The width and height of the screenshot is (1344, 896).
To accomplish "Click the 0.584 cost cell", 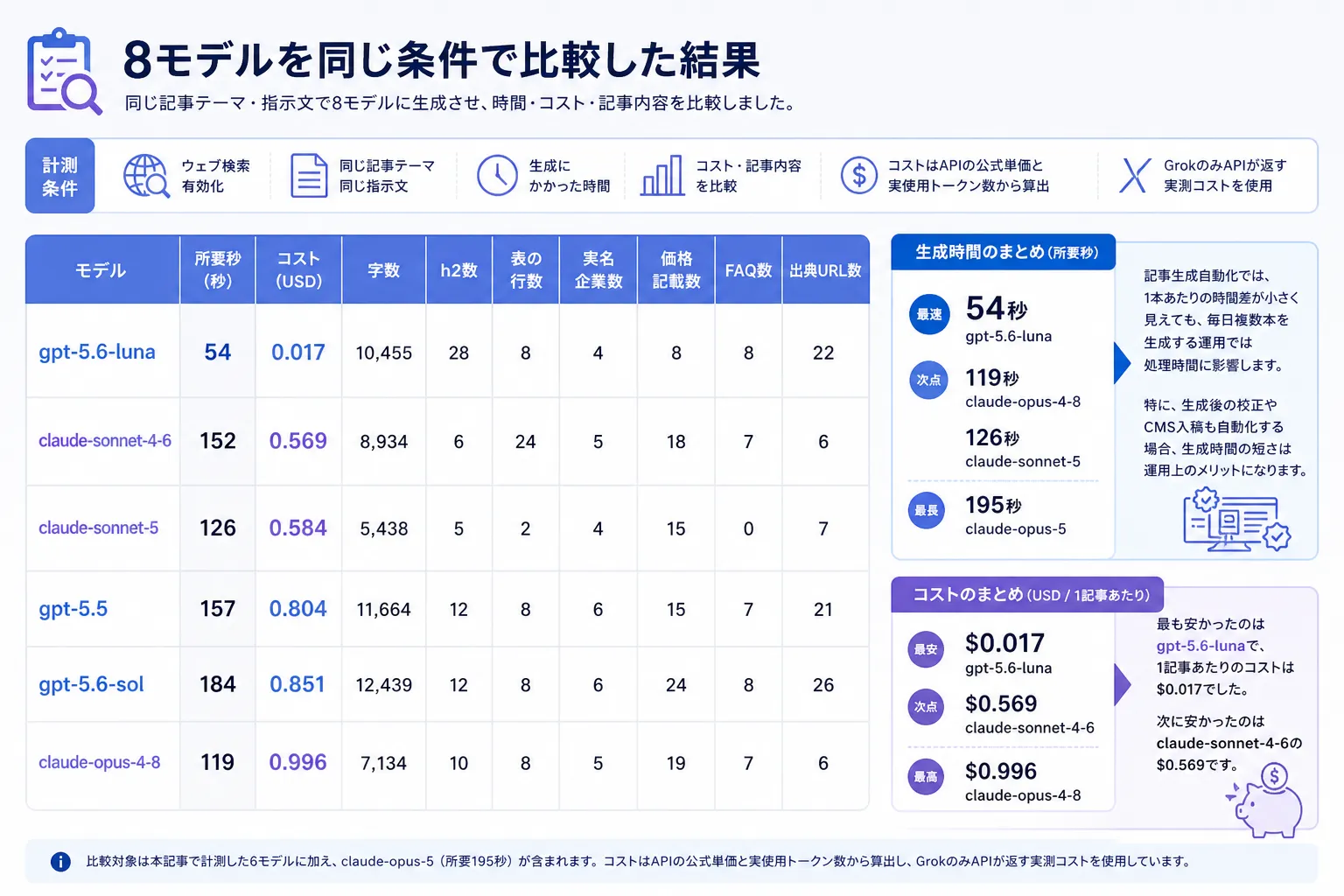I will point(298,528).
